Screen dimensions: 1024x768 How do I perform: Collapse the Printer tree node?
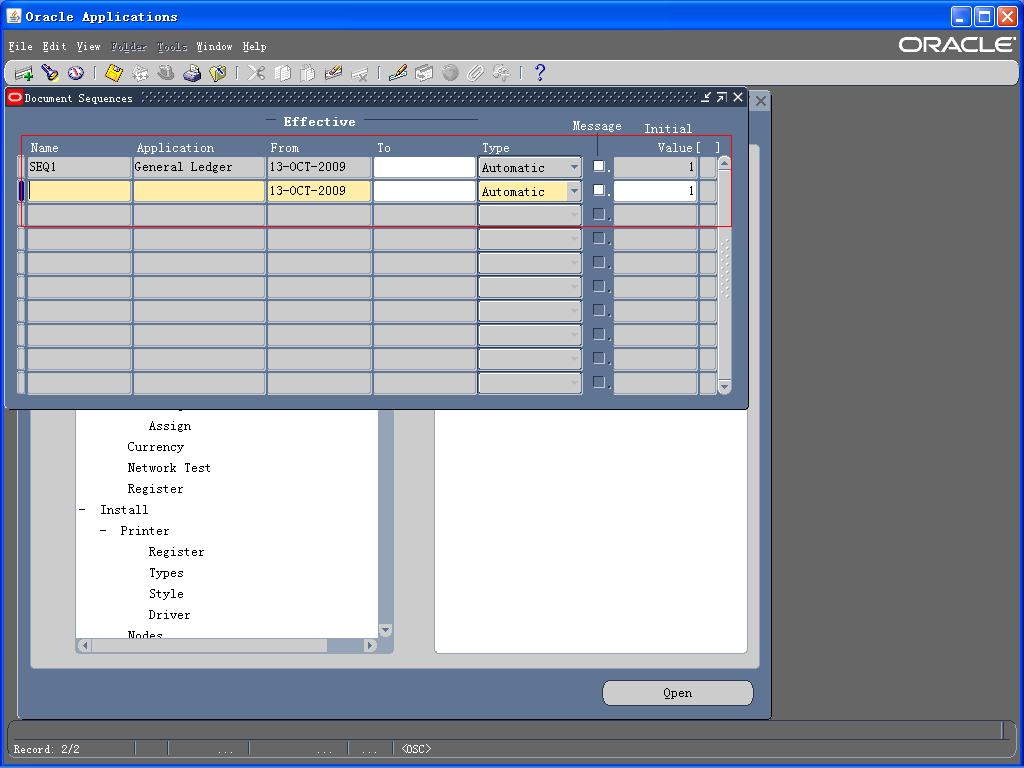point(103,530)
